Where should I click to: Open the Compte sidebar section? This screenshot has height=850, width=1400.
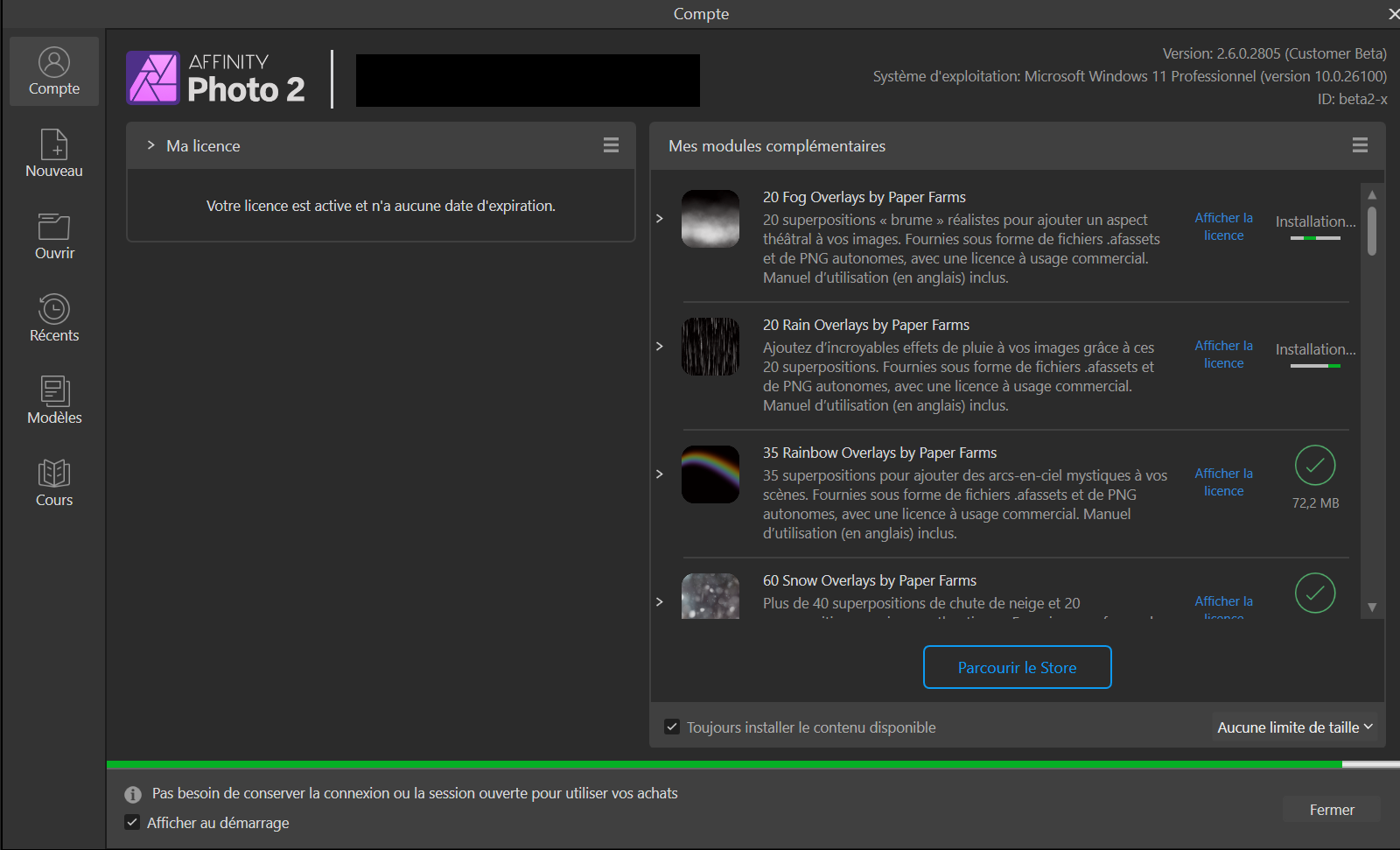(54, 72)
